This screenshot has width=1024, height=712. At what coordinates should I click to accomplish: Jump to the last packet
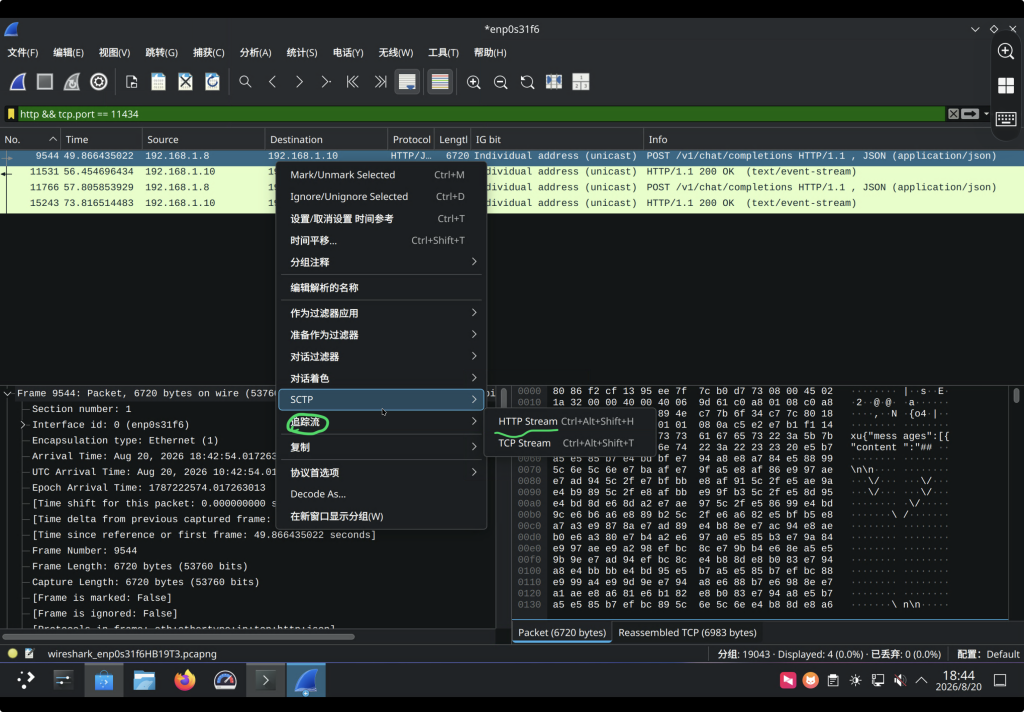[380, 82]
